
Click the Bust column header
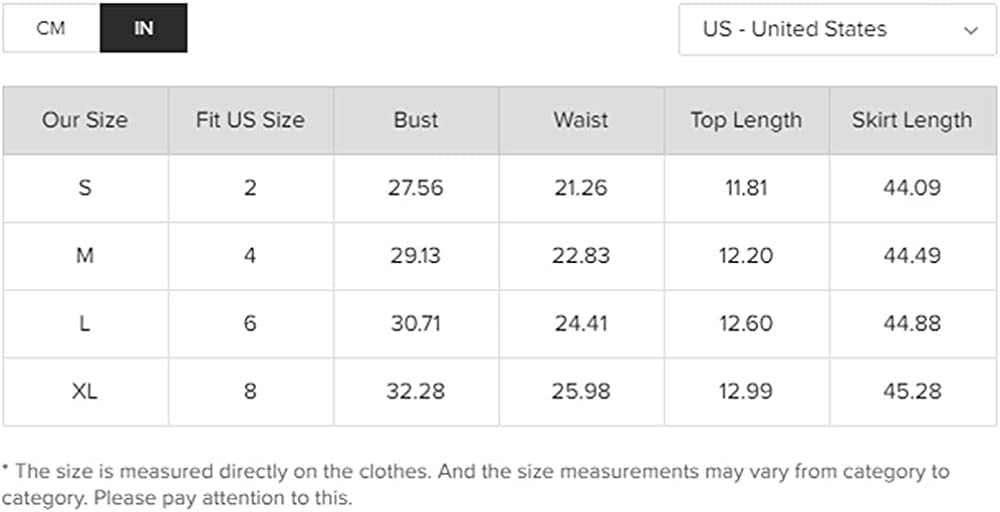coord(416,121)
